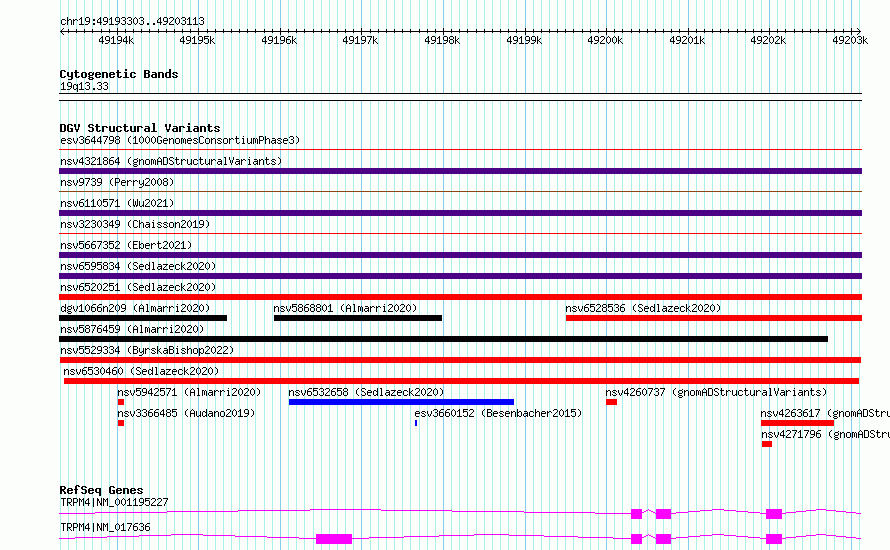Select variant label nsv4263617
The width and height of the screenshot is (890, 550).
click(825, 413)
